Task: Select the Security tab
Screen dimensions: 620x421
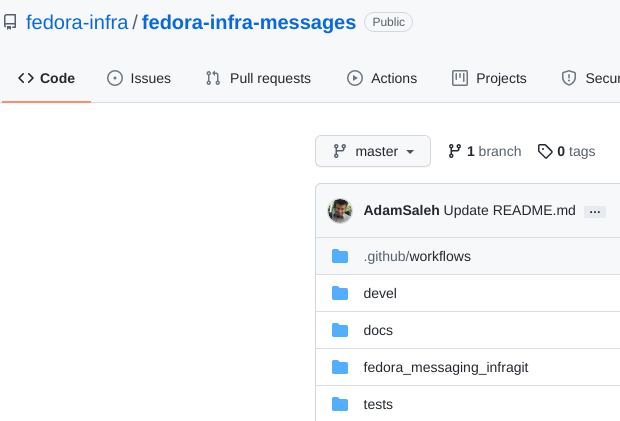Action: [x=590, y=78]
